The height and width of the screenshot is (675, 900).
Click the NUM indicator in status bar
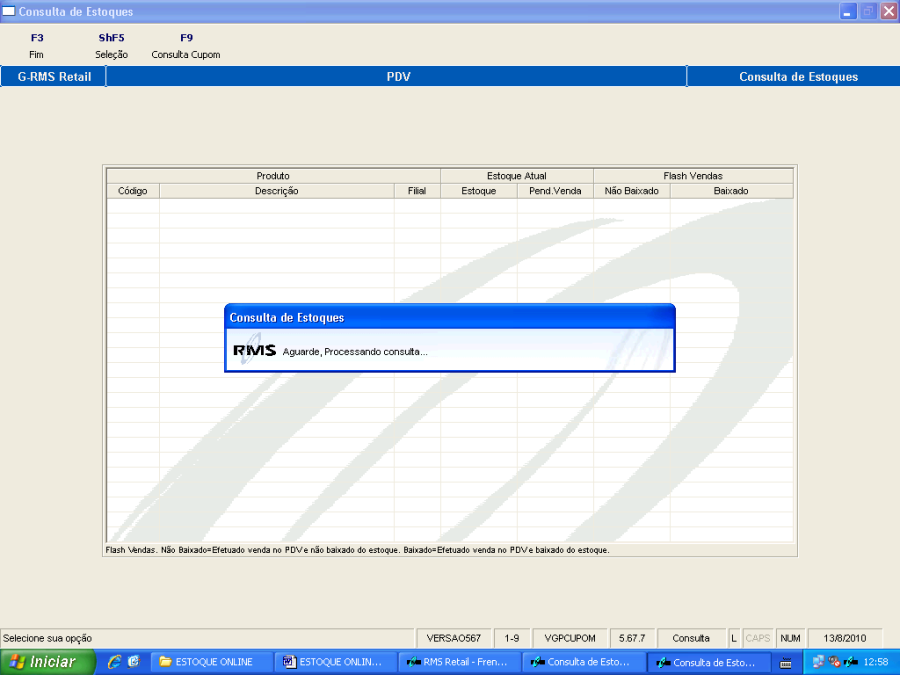click(x=790, y=638)
